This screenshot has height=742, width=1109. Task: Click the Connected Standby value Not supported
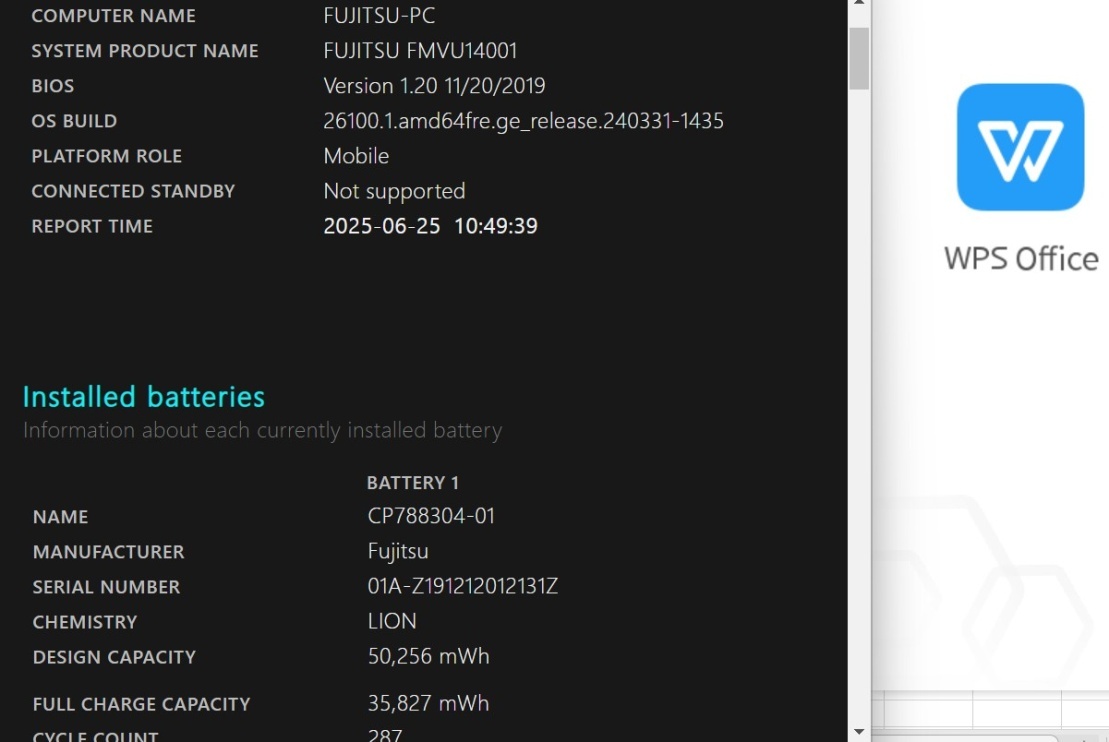(x=394, y=191)
